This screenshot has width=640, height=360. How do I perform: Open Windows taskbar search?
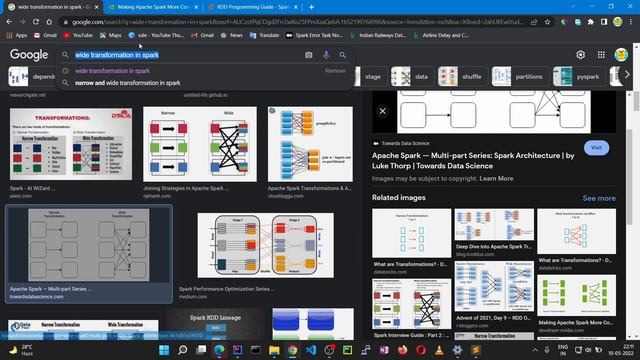tap(182, 350)
